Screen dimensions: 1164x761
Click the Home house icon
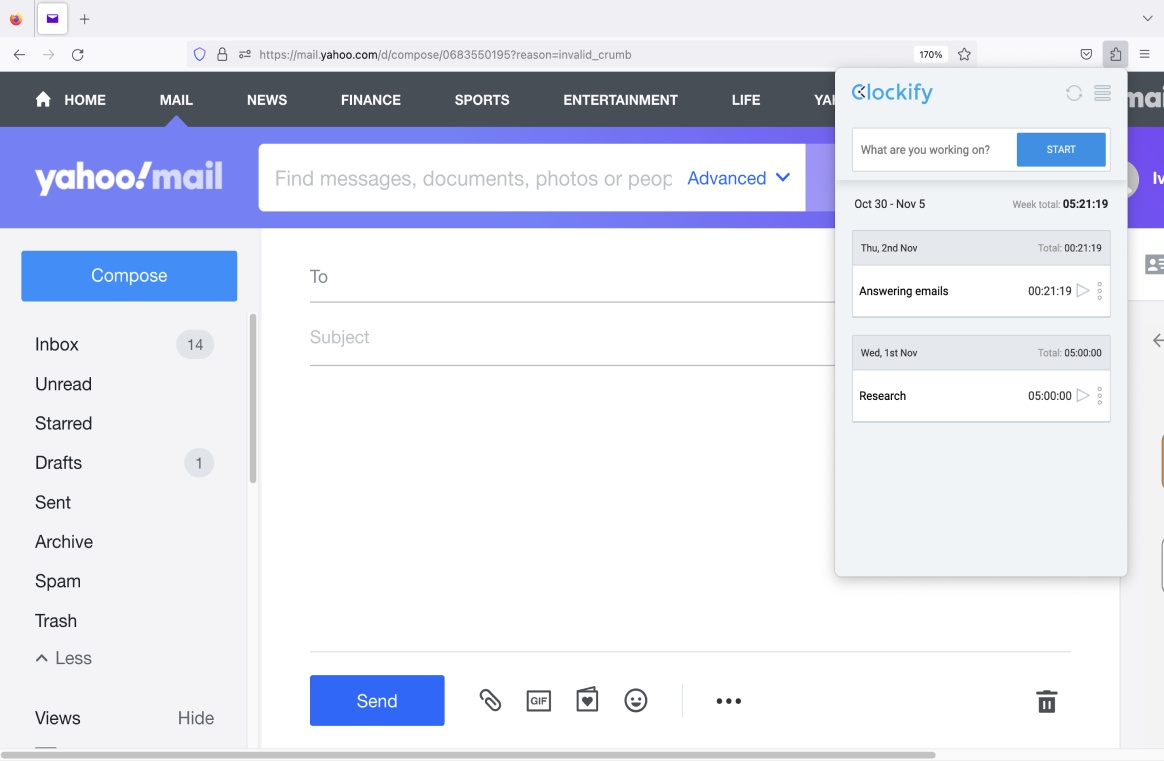43,99
